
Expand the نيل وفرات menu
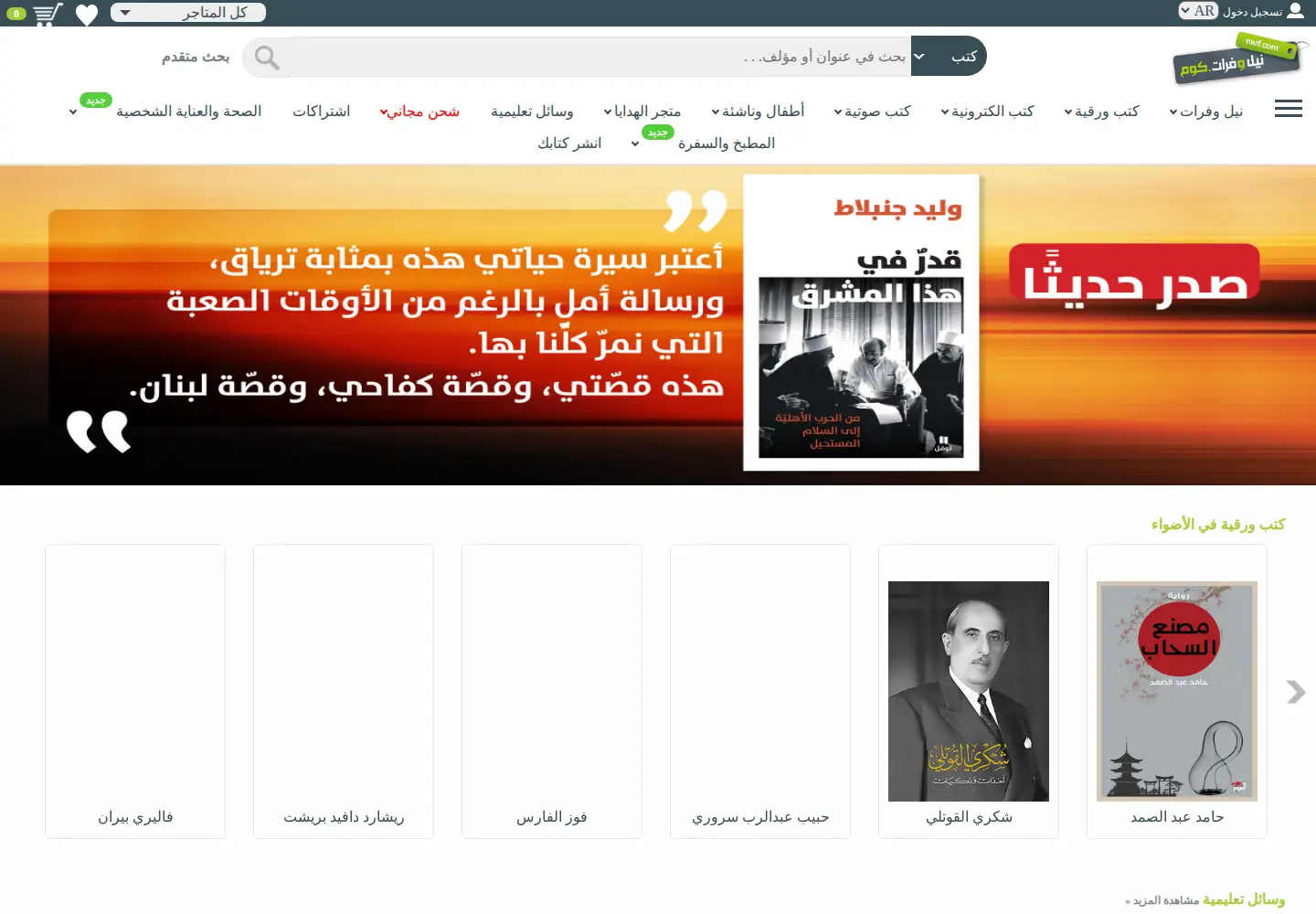point(1206,112)
